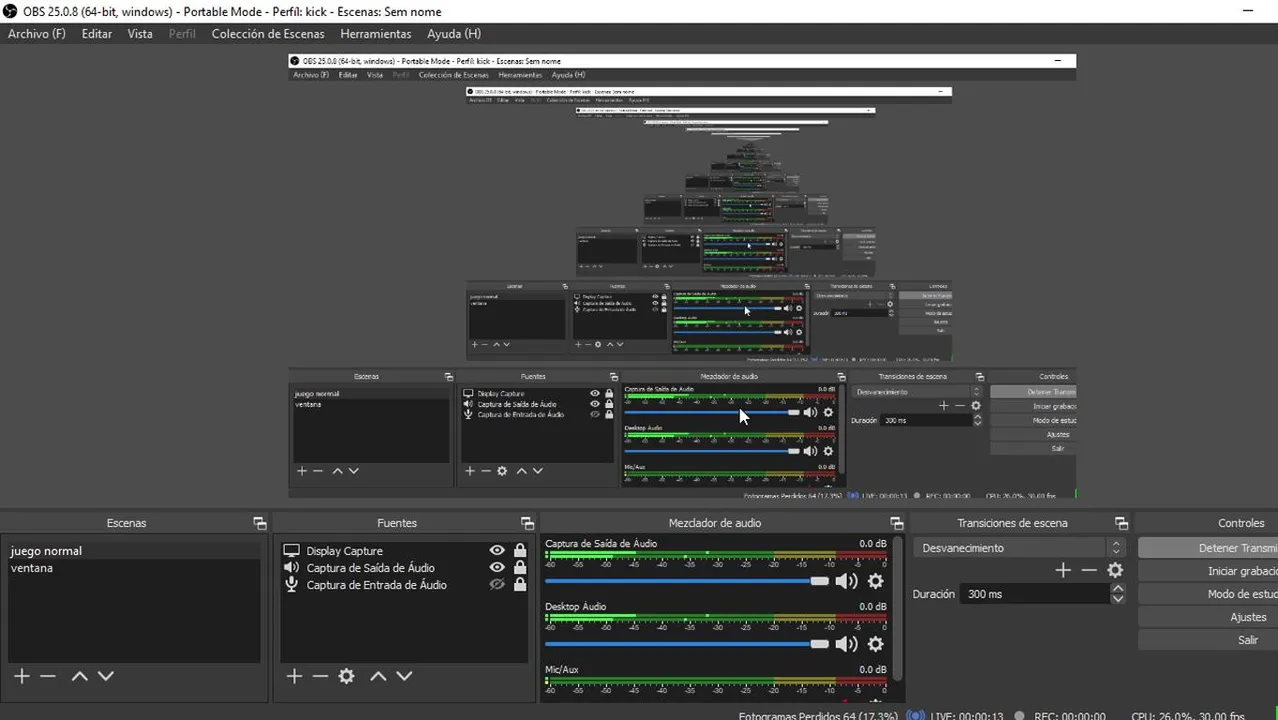Open the Captura de Saída de Áudio mixer gear menu
1278x720 pixels.
(x=875, y=581)
